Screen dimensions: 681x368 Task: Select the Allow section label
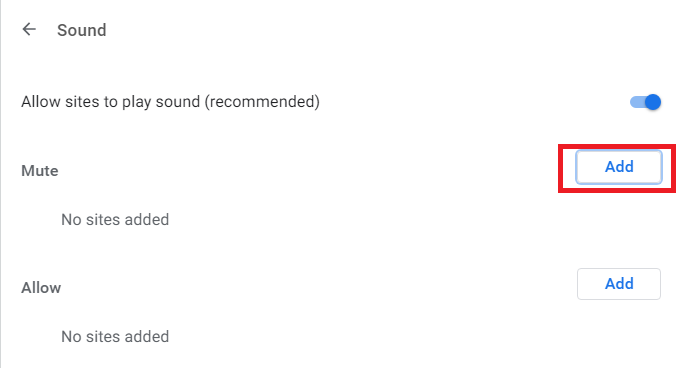(41, 288)
